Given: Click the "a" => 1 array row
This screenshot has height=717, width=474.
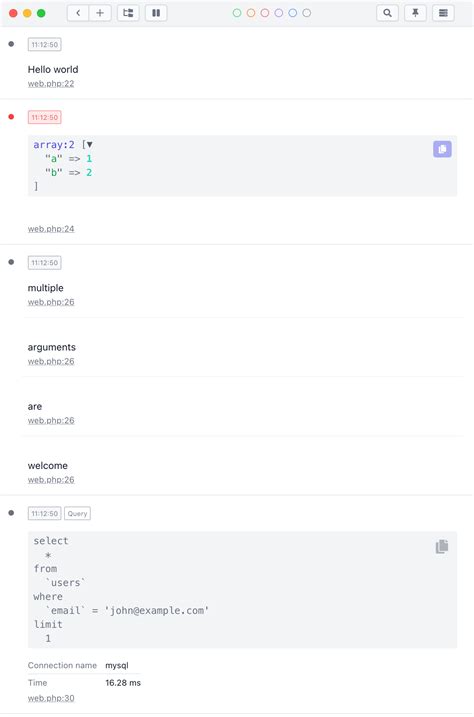Looking at the screenshot, I should pos(69,159).
